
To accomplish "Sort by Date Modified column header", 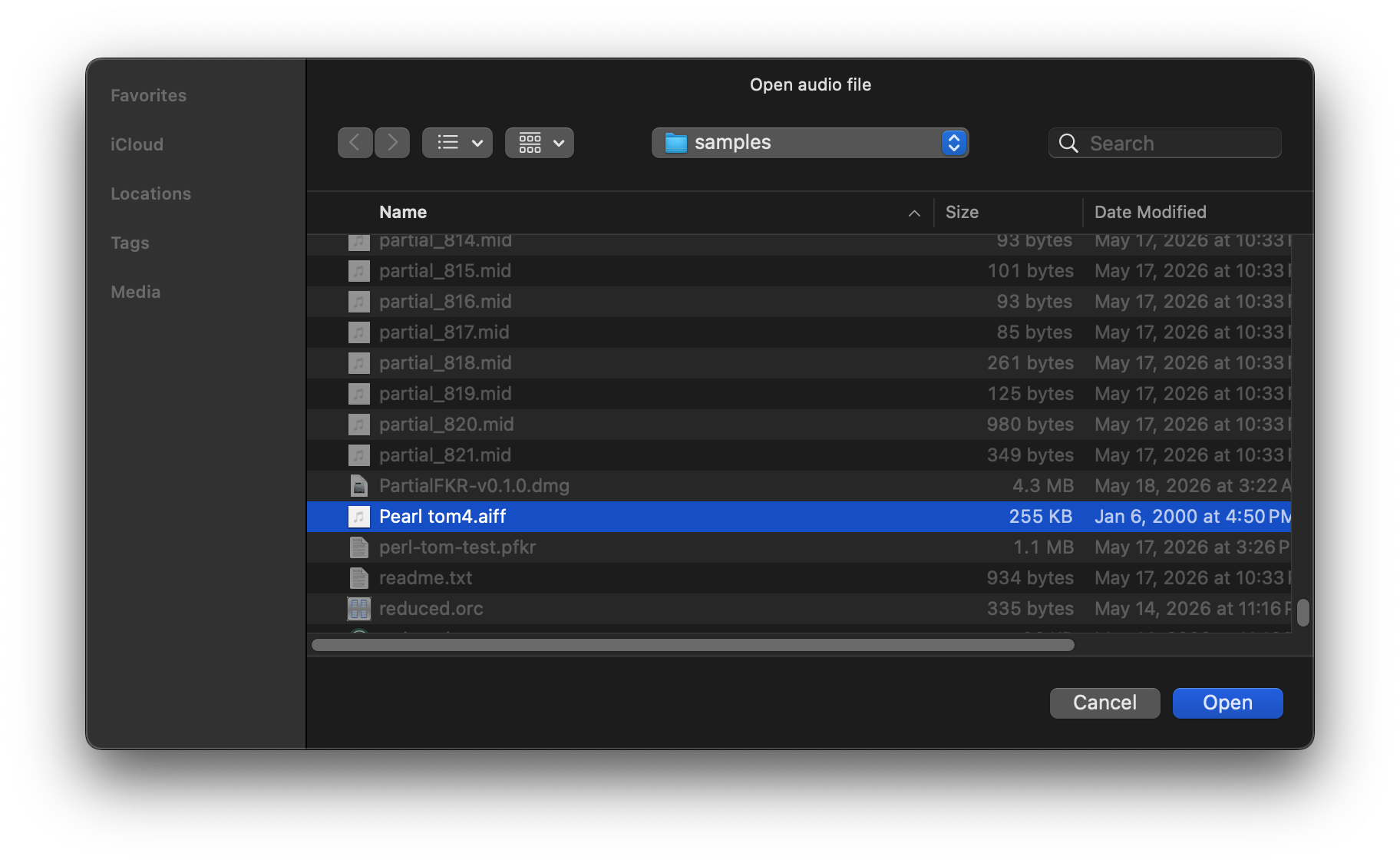I will tap(1150, 212).
